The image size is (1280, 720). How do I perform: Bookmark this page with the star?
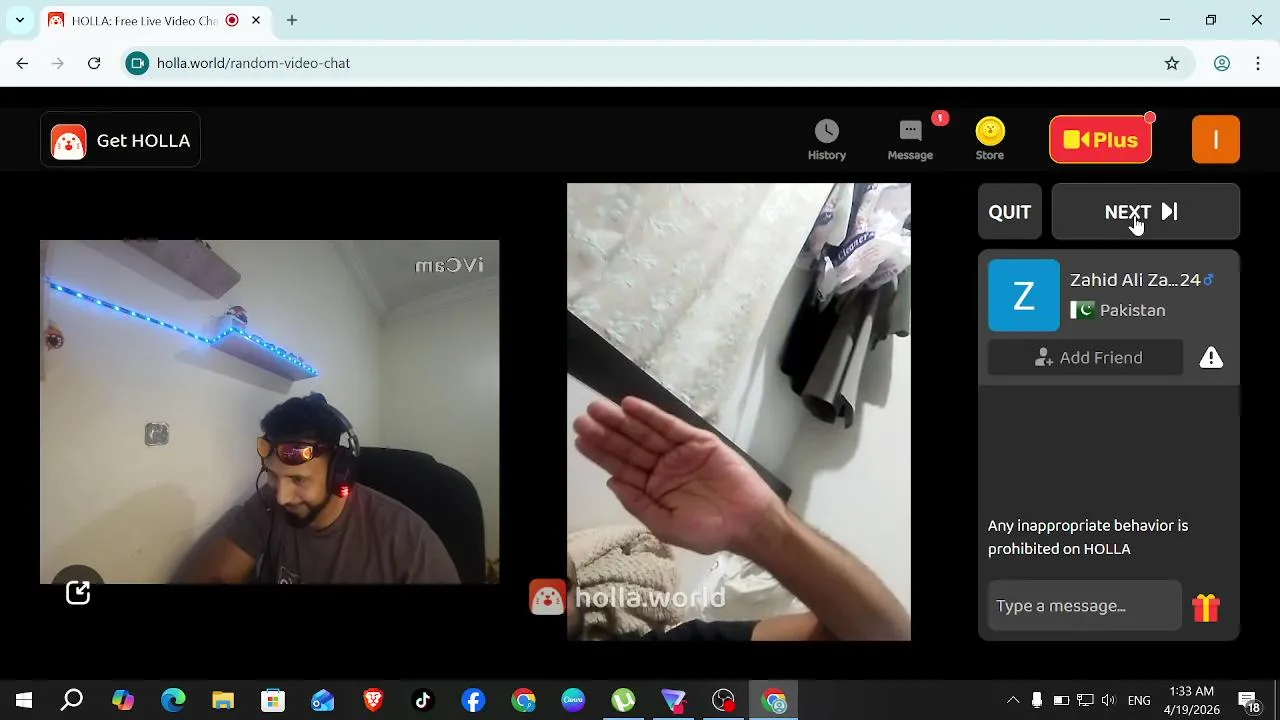pyautogui.click(x=1172, y=63)
